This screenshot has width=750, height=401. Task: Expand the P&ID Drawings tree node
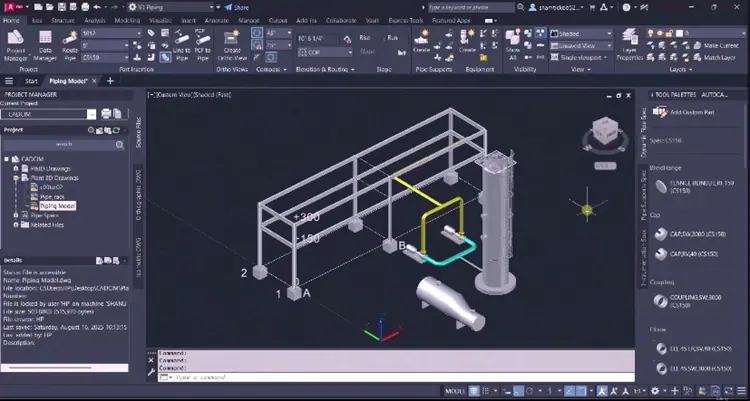pos(16,168)
